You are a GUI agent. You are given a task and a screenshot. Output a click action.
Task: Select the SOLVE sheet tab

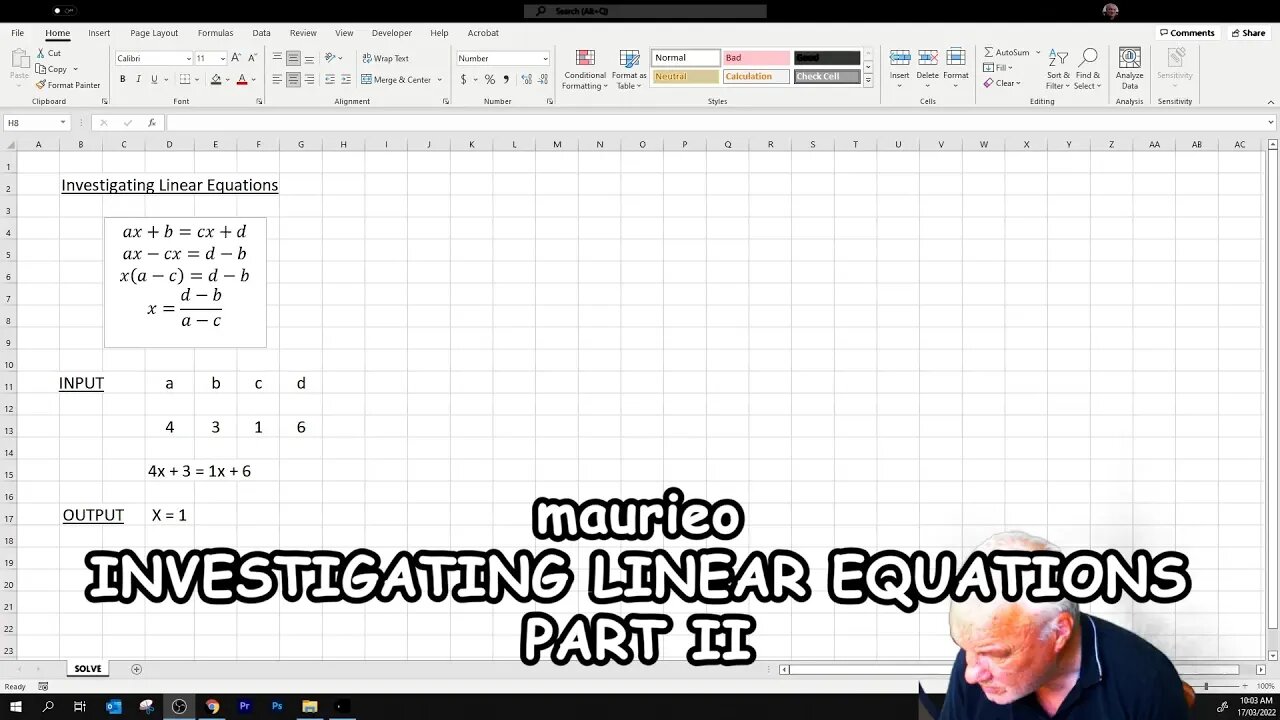coord(87,669)
